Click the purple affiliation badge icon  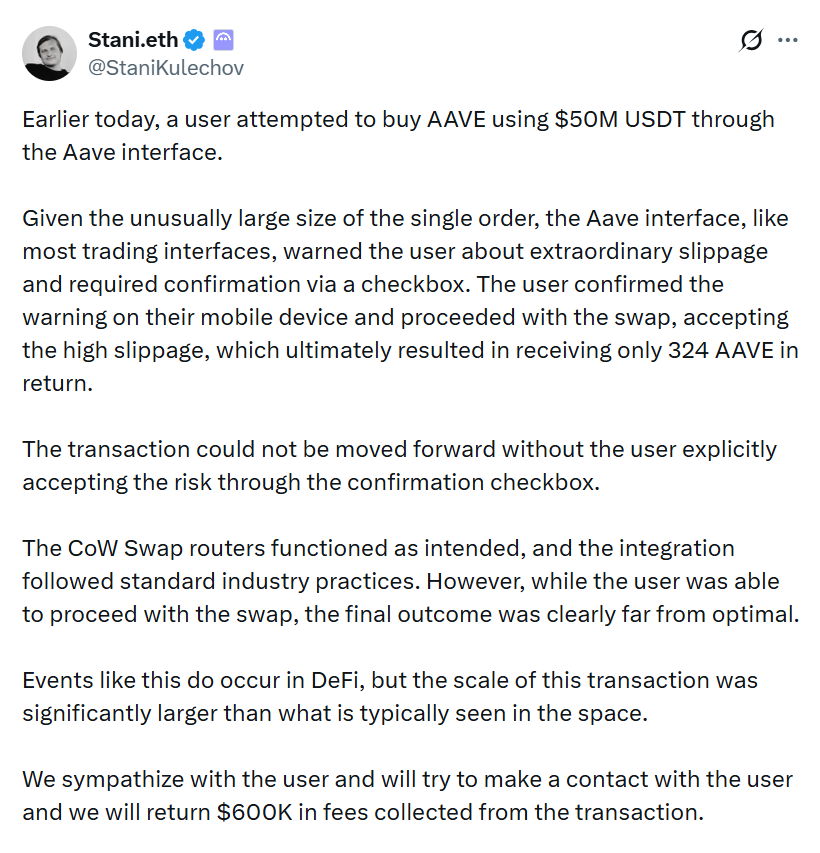pos(223,40)
